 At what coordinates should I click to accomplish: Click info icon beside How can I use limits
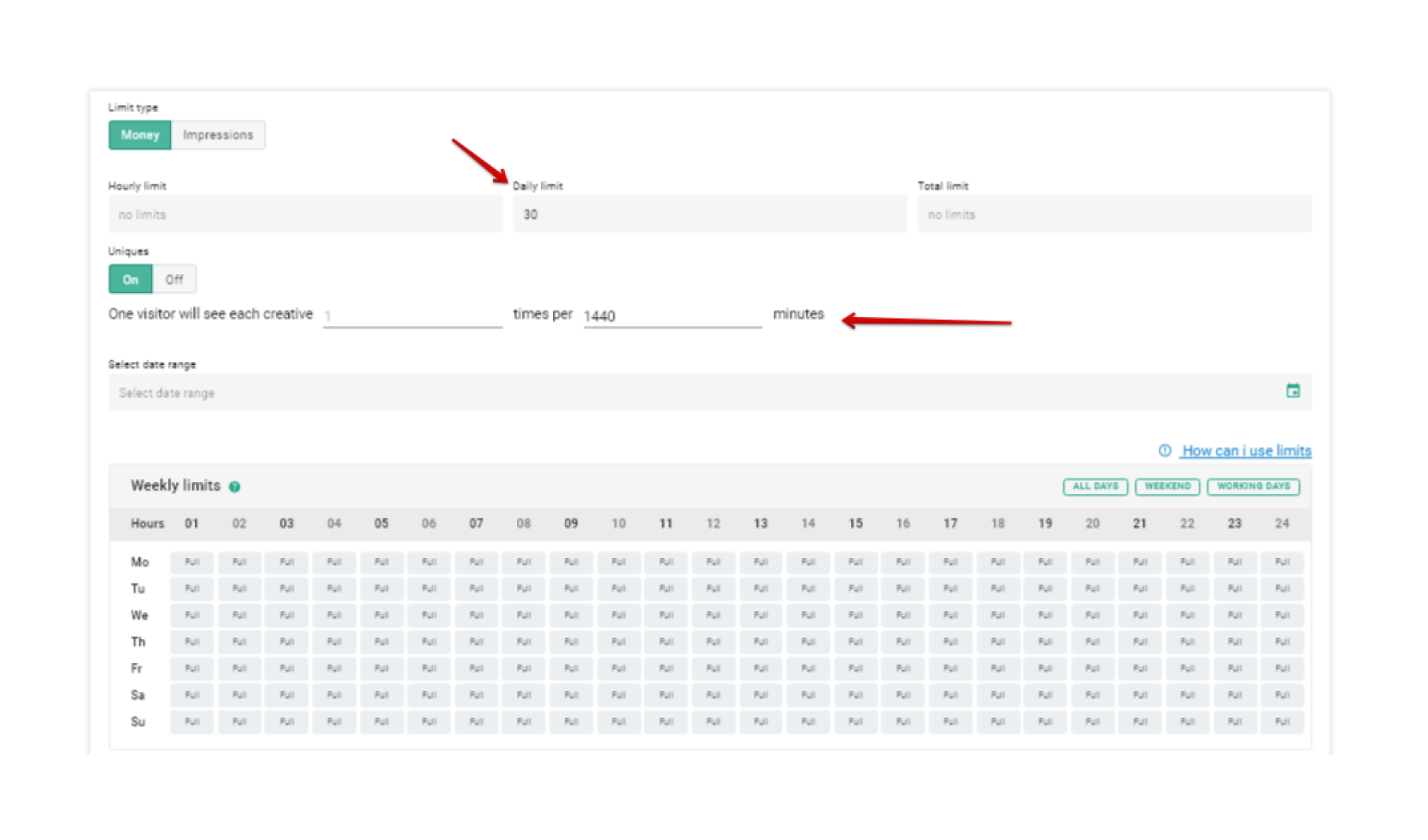[x=1164, y=450]
